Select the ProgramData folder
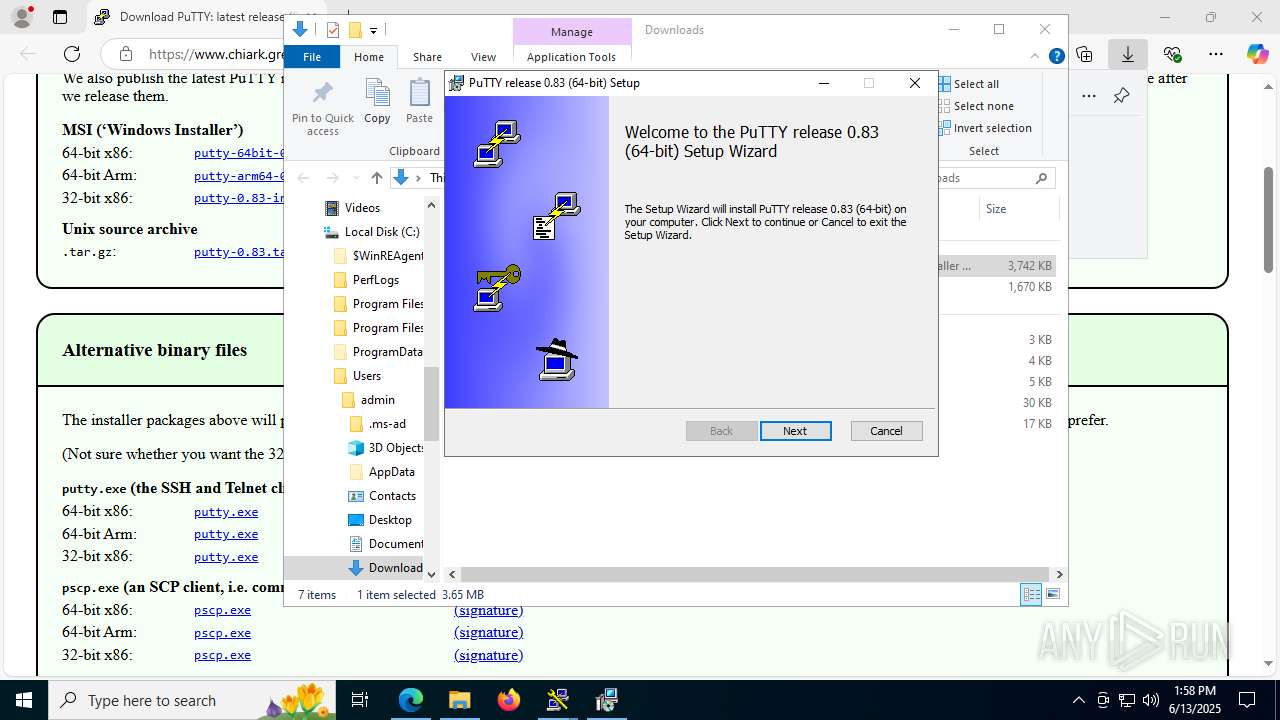Viewport: 1280px width, 720px height. click(378, 352)
